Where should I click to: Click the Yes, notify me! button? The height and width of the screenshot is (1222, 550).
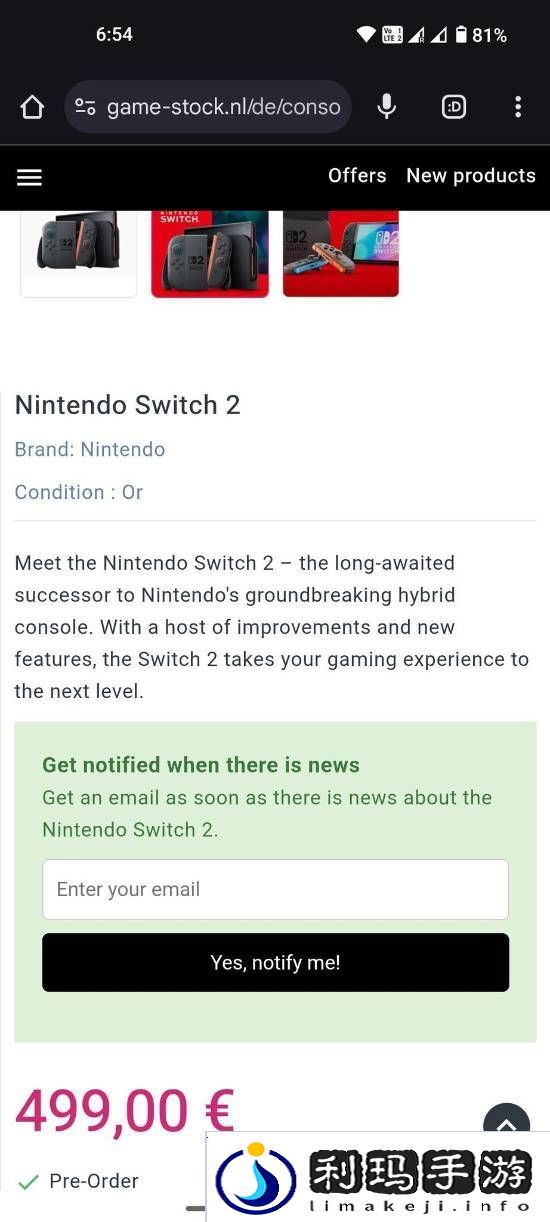pos(275,962)
